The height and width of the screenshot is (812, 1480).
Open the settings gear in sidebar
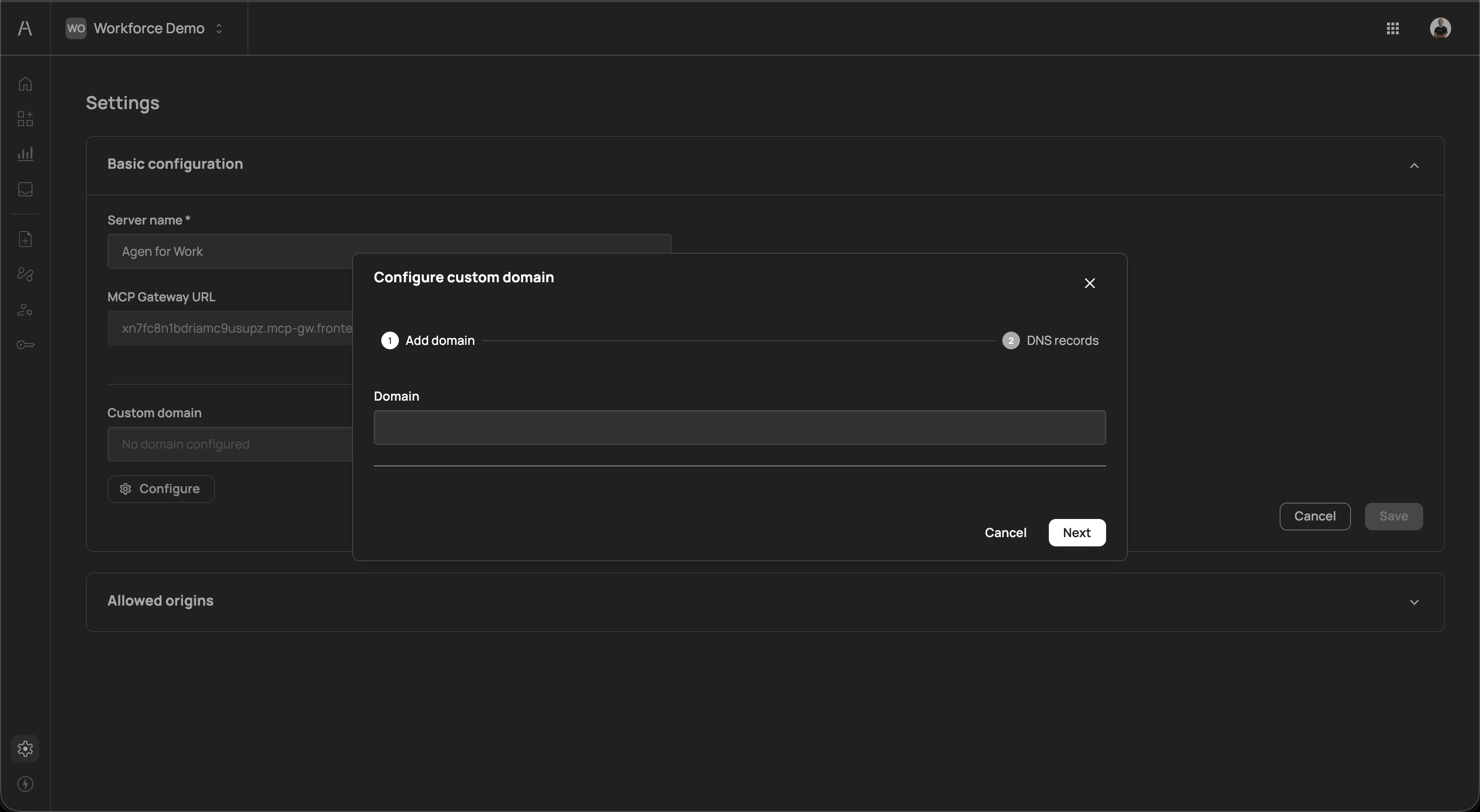point(25,748)
